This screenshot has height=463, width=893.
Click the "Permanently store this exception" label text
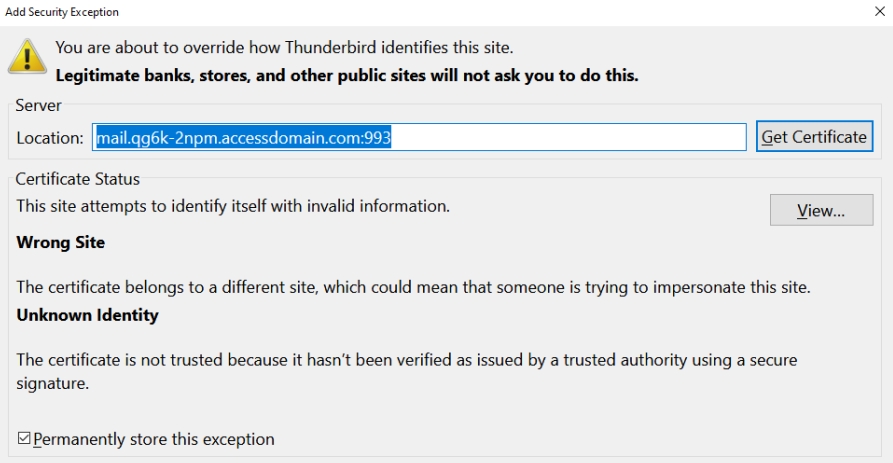click(154, 439)
